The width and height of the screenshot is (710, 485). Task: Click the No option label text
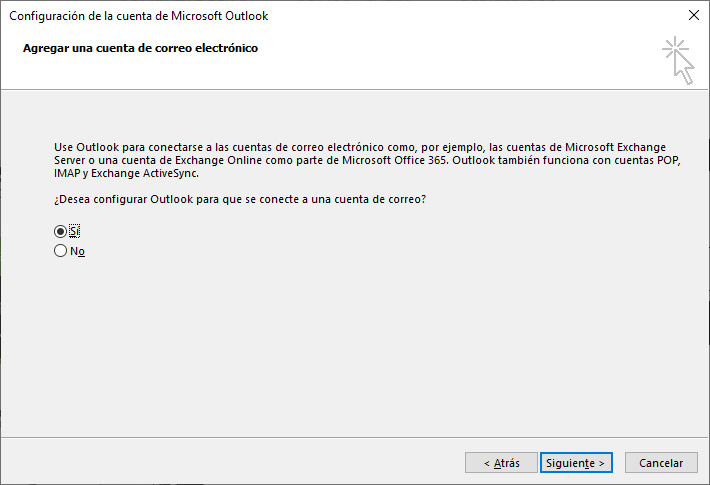77,251
